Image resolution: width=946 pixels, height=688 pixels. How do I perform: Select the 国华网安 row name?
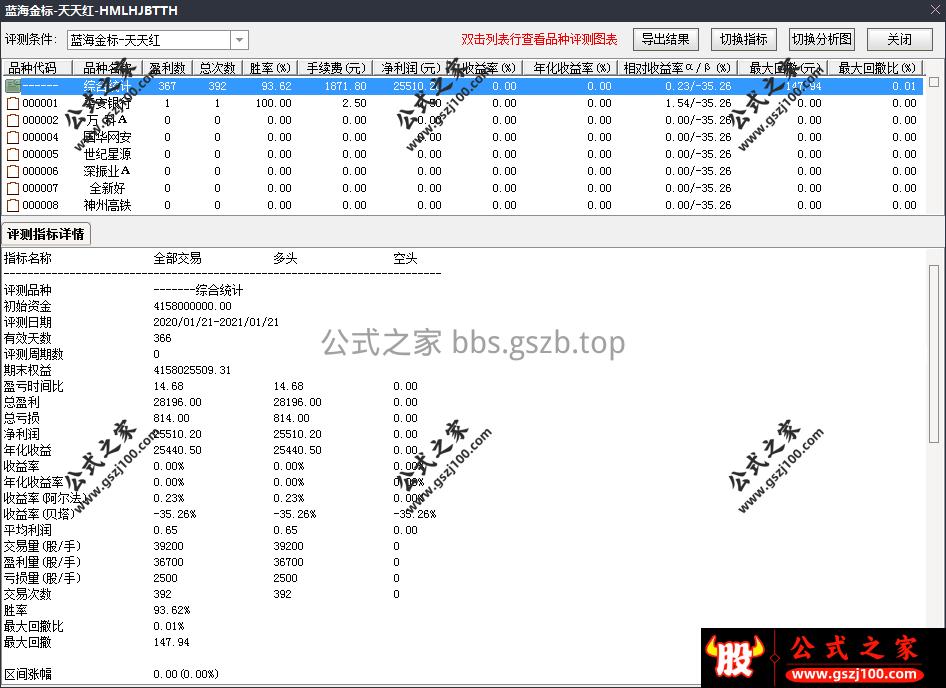point(107,137)
